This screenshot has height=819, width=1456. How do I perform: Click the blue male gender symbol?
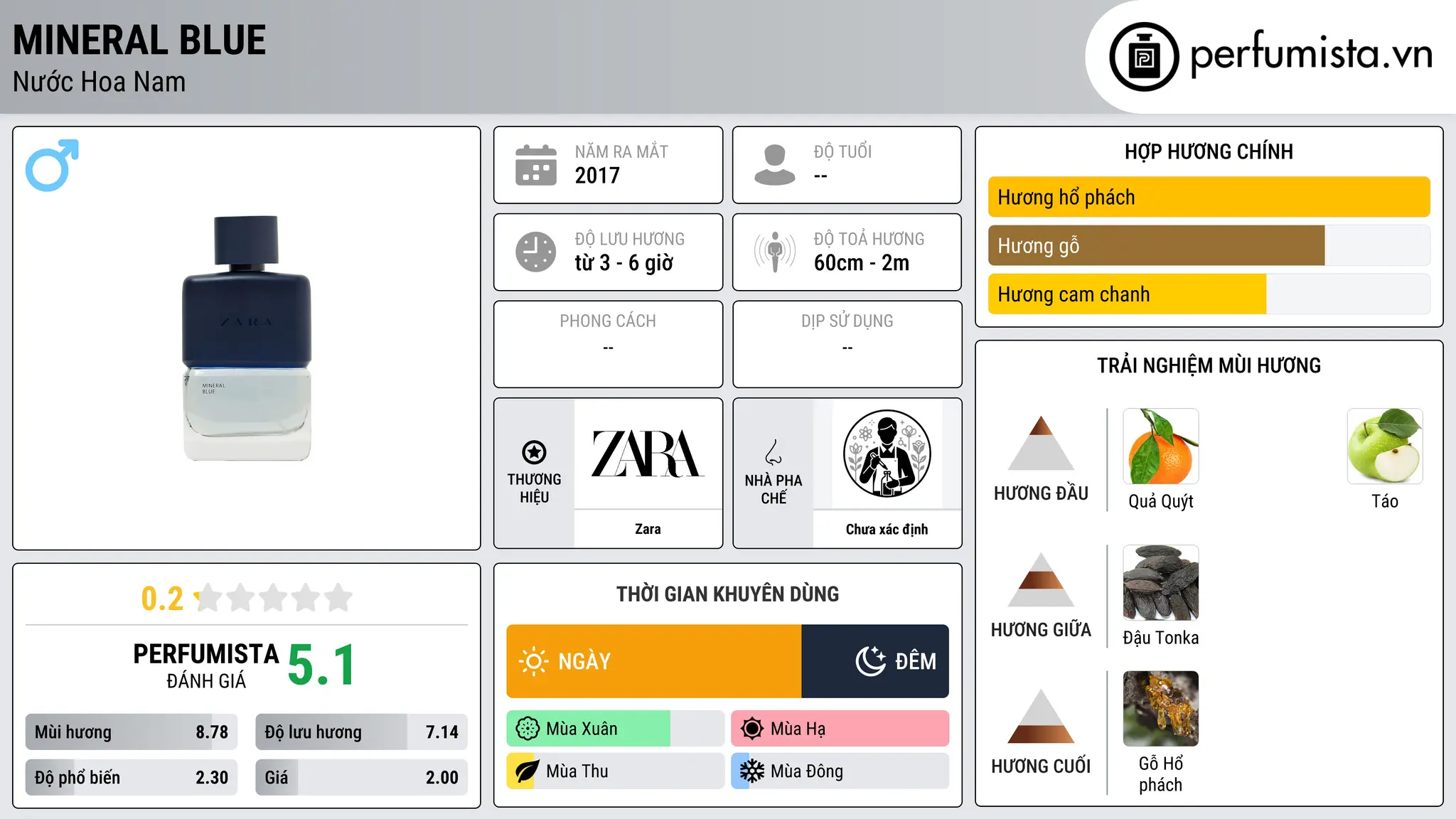[x=52, y=165]
